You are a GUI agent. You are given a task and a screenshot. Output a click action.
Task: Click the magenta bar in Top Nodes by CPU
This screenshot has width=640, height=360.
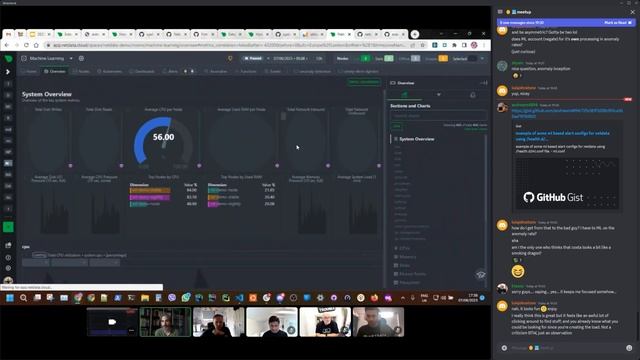[150, 197]
